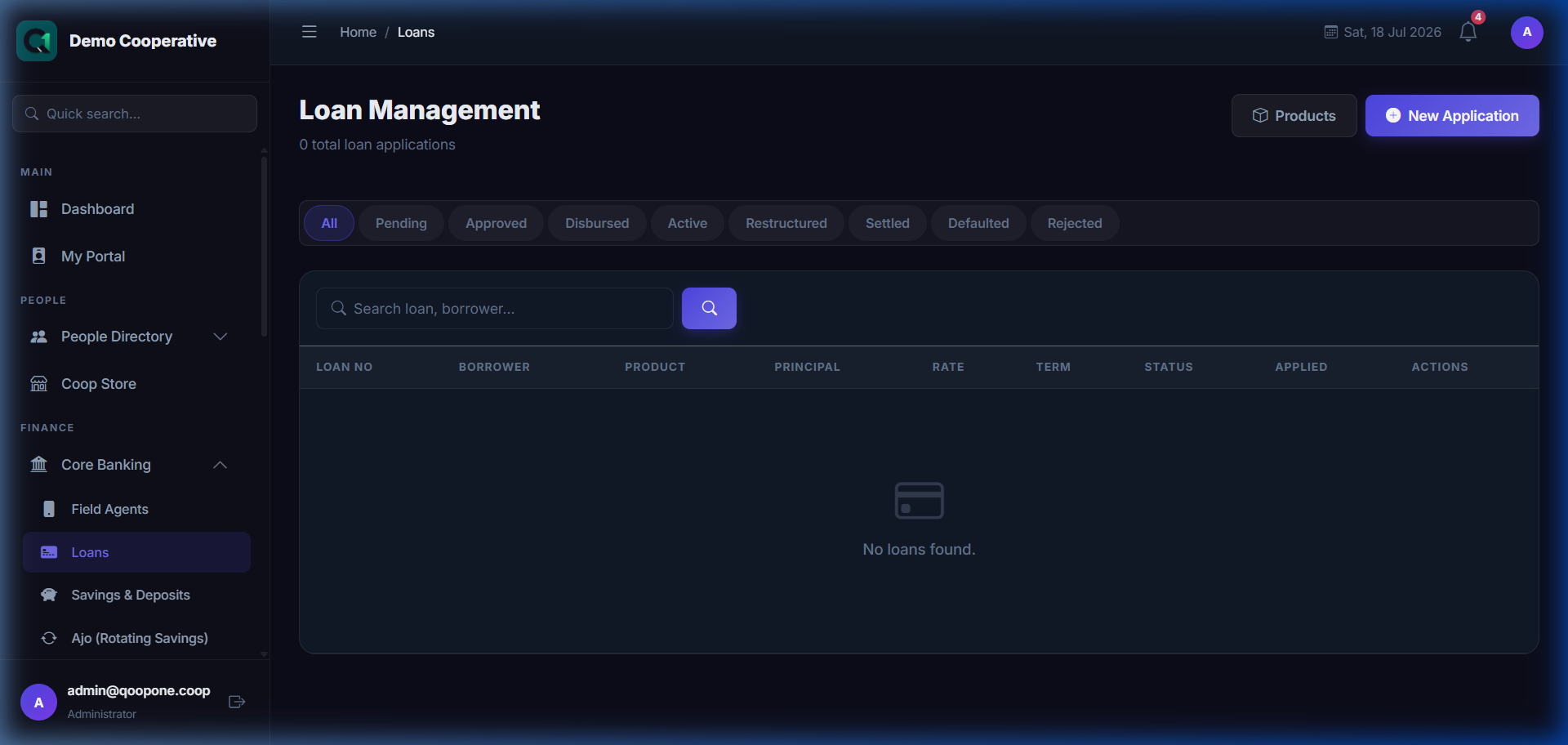This screenshot has width=1568, height=745.
Task: Open the notifications bell icon
Action: pos(1468,32)
